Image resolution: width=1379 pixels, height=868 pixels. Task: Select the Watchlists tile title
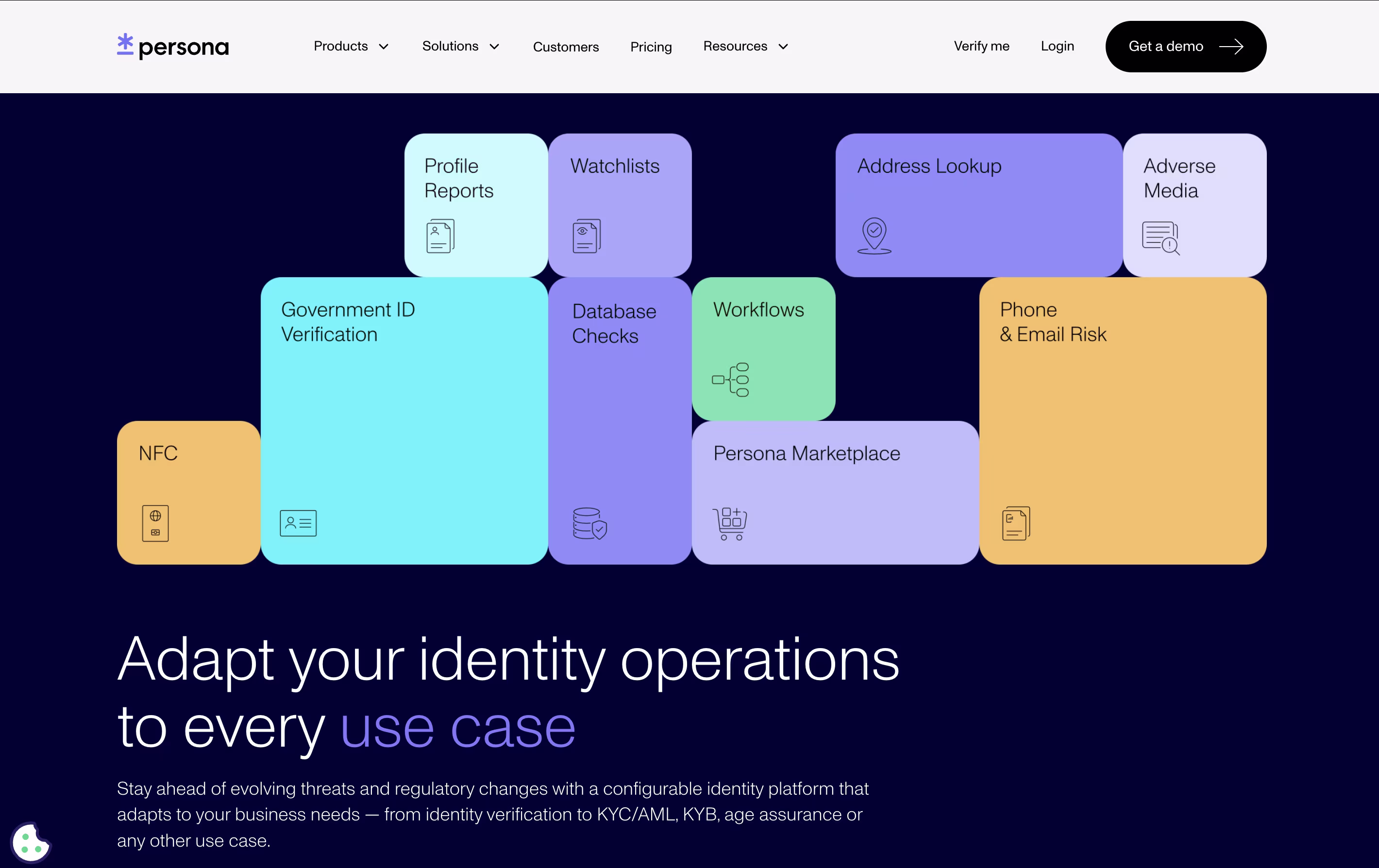[614, 166]
